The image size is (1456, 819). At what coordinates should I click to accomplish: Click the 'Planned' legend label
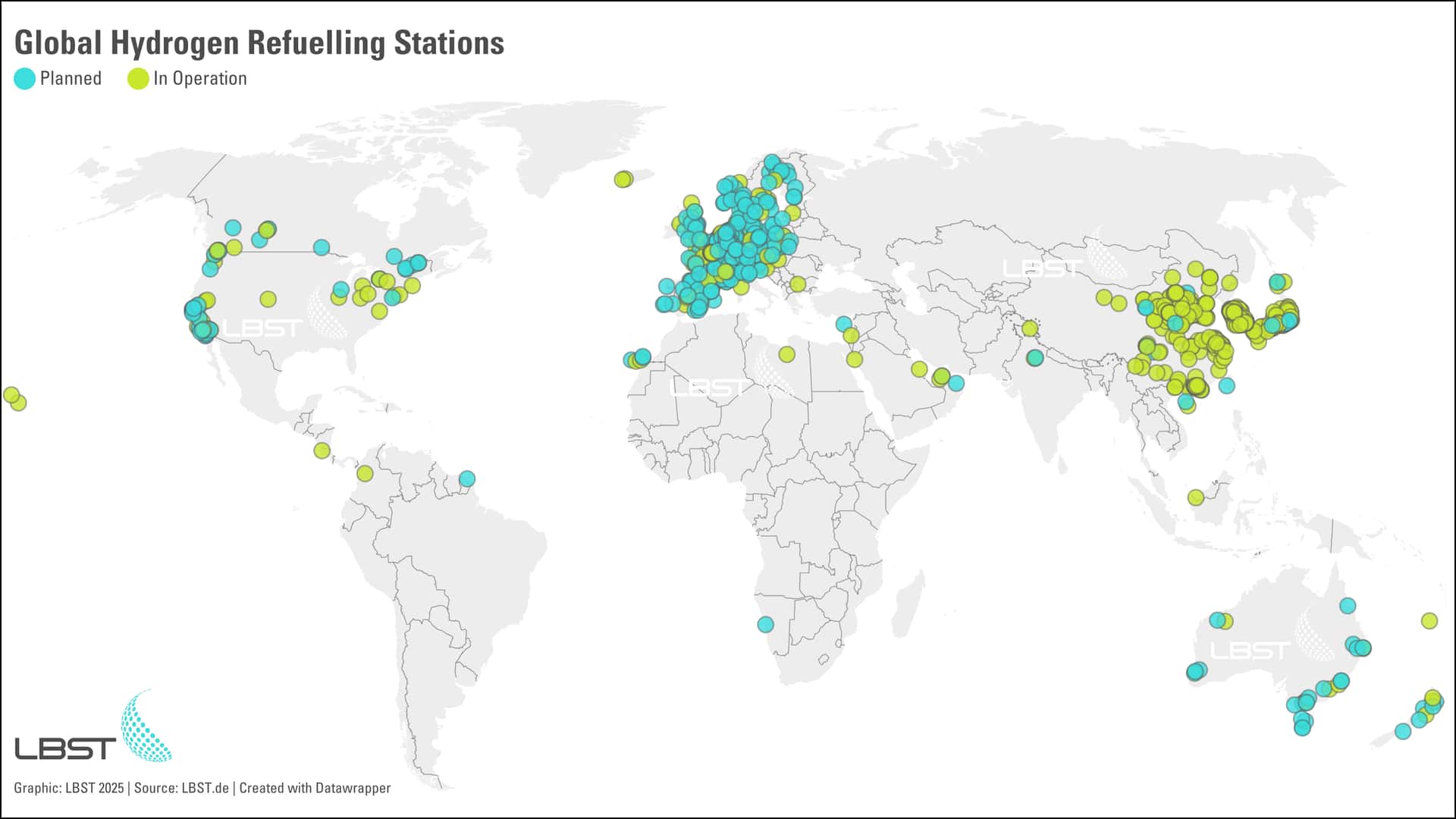pyautogui.click(x=71, y=79)
